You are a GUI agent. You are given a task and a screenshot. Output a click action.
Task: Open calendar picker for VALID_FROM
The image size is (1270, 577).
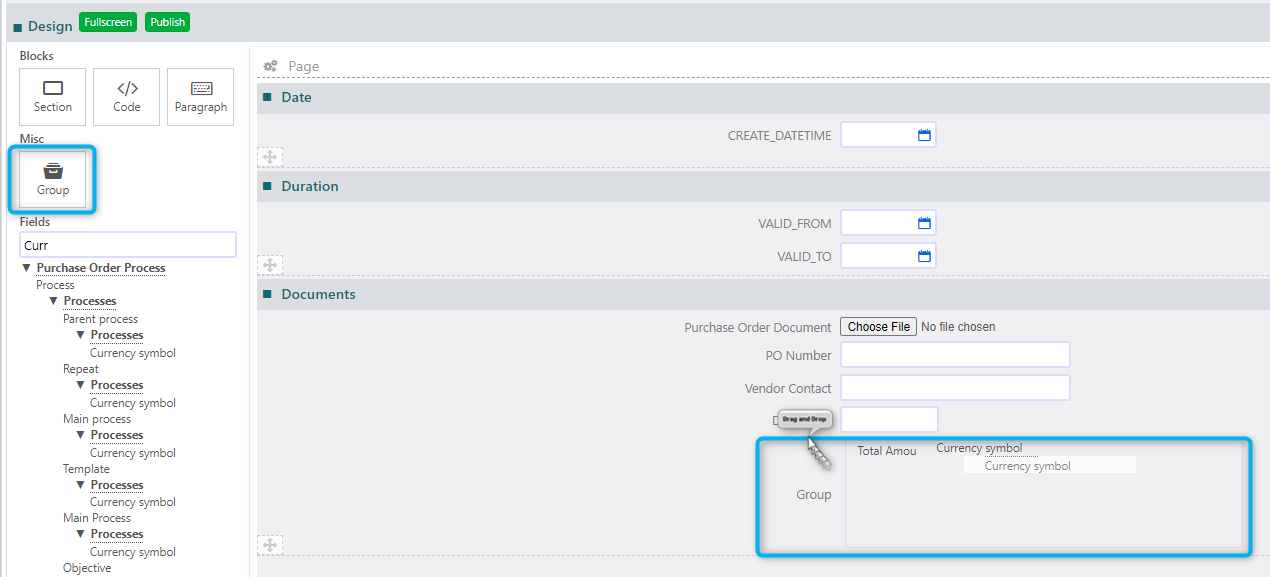924,224
